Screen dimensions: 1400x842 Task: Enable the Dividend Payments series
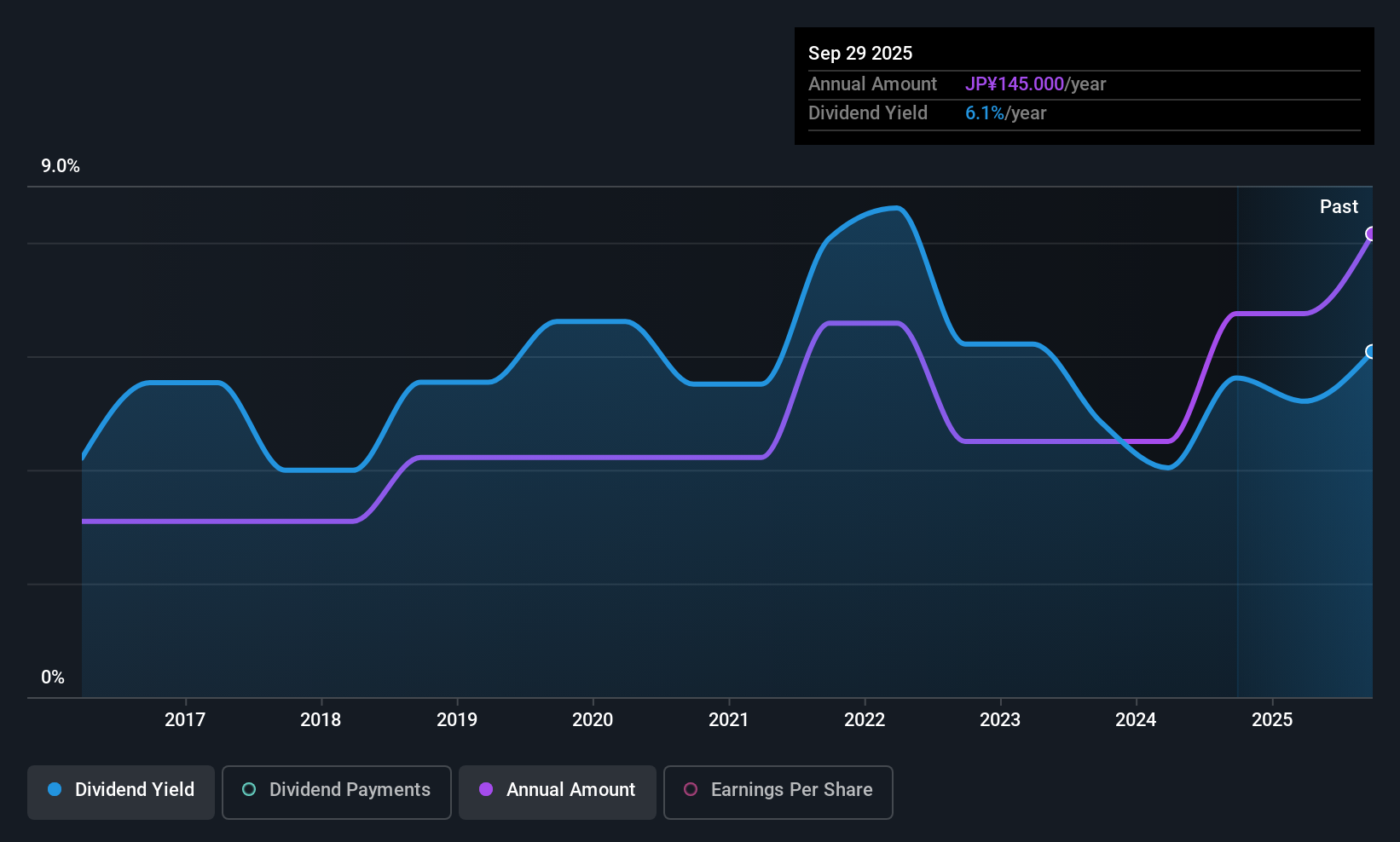coord(336,791)
